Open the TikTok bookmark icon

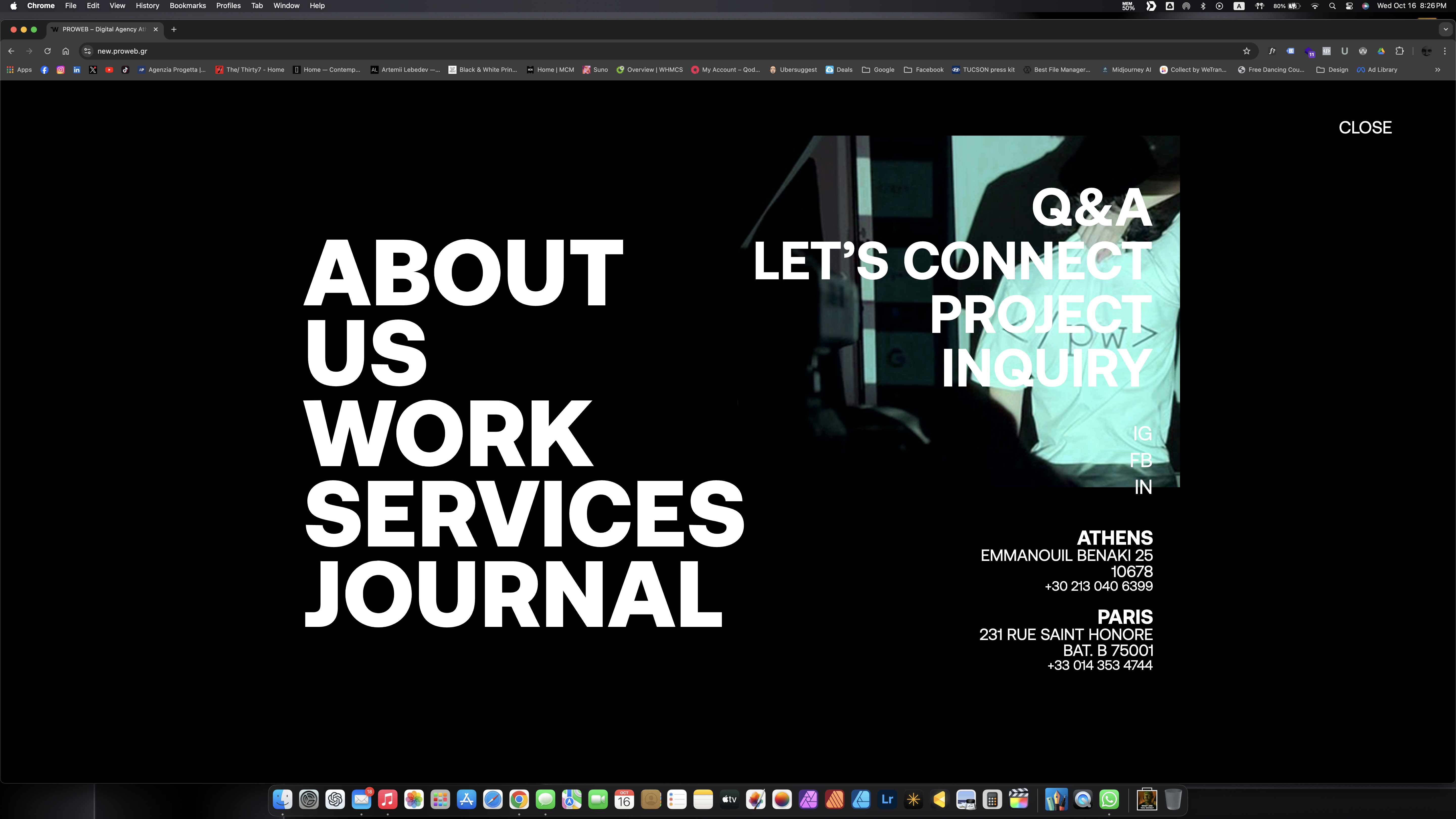pyautogui.click(x=125, y=70)
